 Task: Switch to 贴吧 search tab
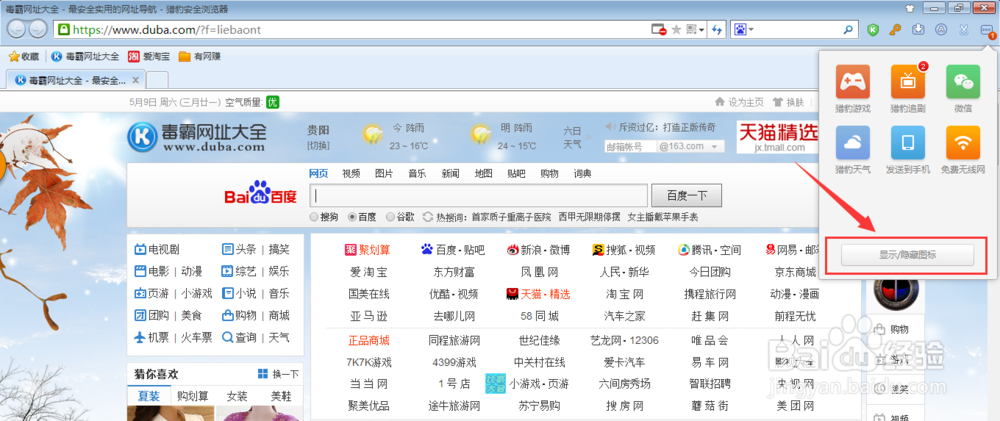517,174
